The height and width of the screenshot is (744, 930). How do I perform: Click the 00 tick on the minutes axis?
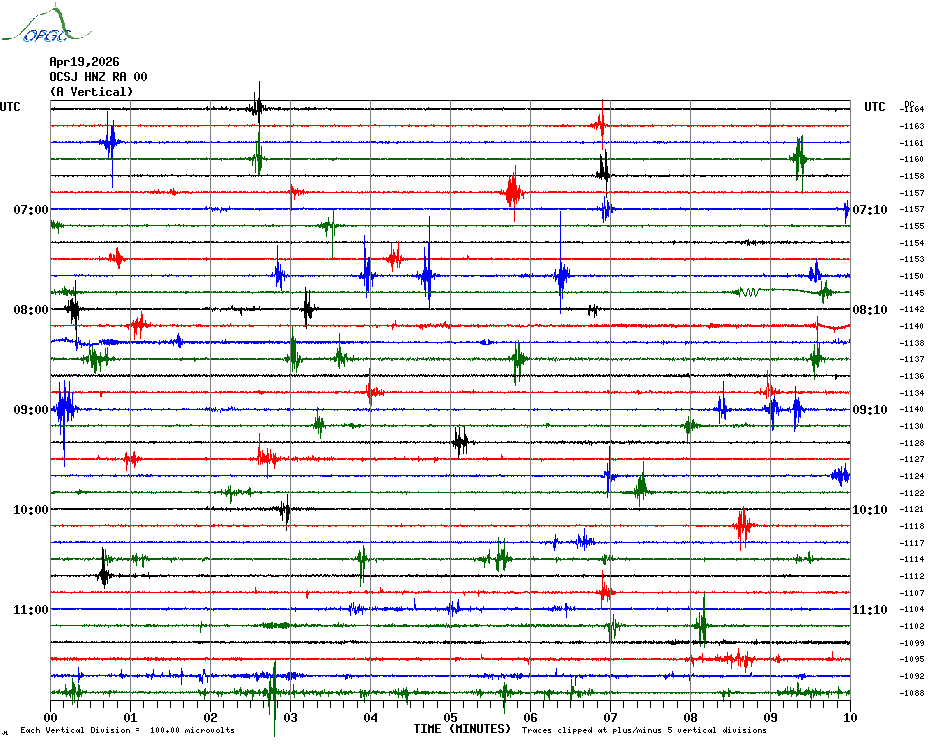coord(51,718)
